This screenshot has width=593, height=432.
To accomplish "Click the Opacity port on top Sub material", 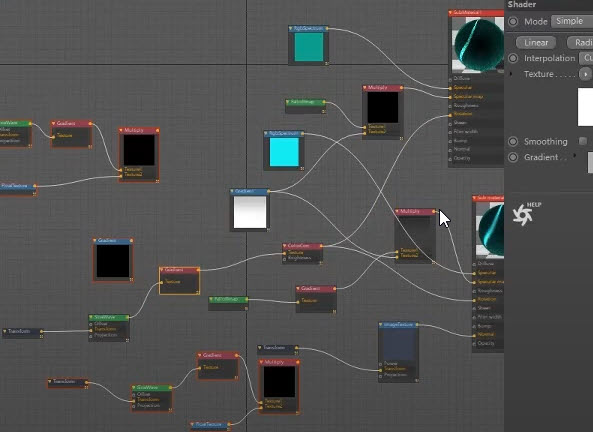I will [x=450, y=159].
